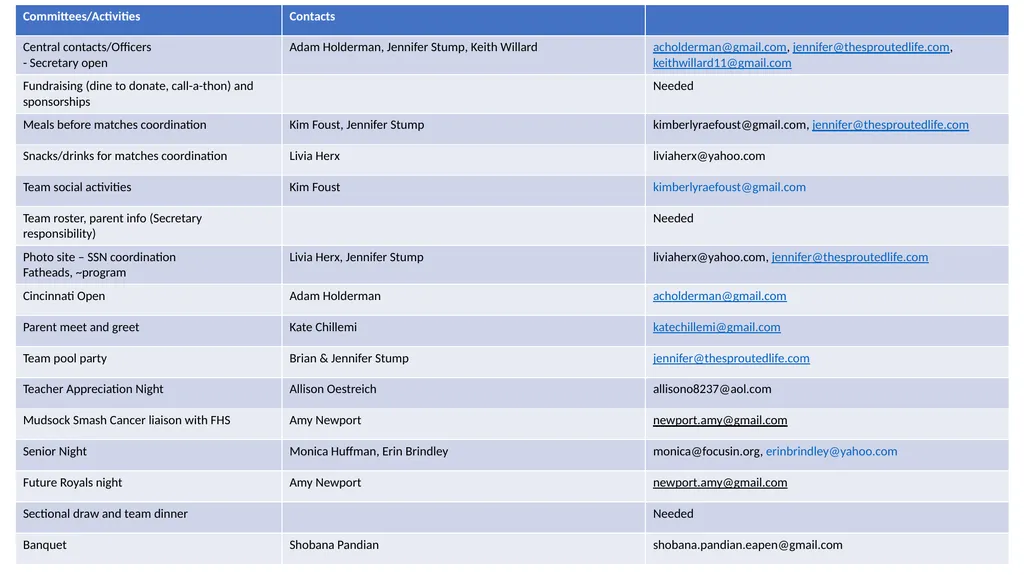Click the 'Central contacts/Officers' cell
The image size is (1024, 575).
pos(149,55)
